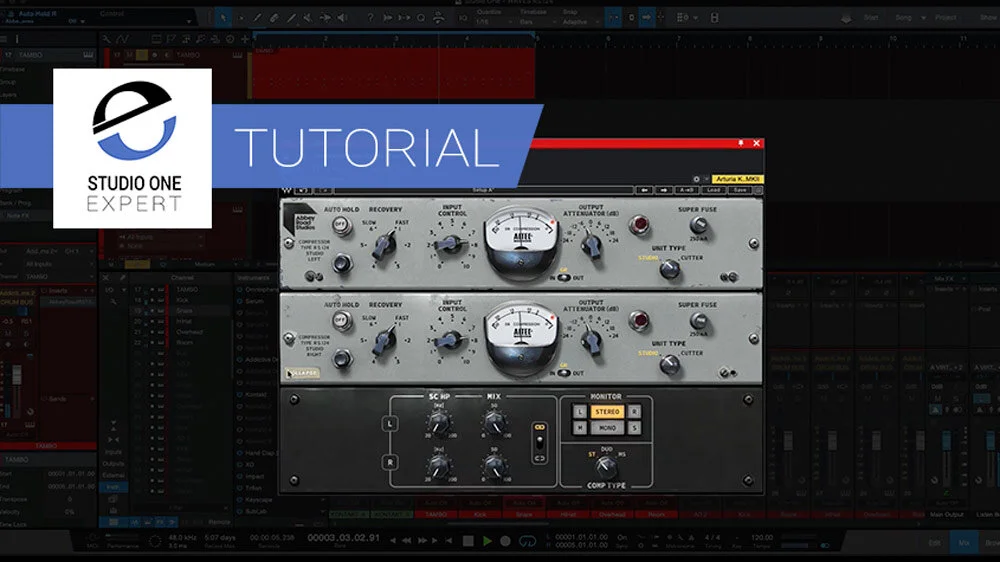Click Input Control knob on left compressor
The image size is (1000, 562).
[x=450, y=244]
